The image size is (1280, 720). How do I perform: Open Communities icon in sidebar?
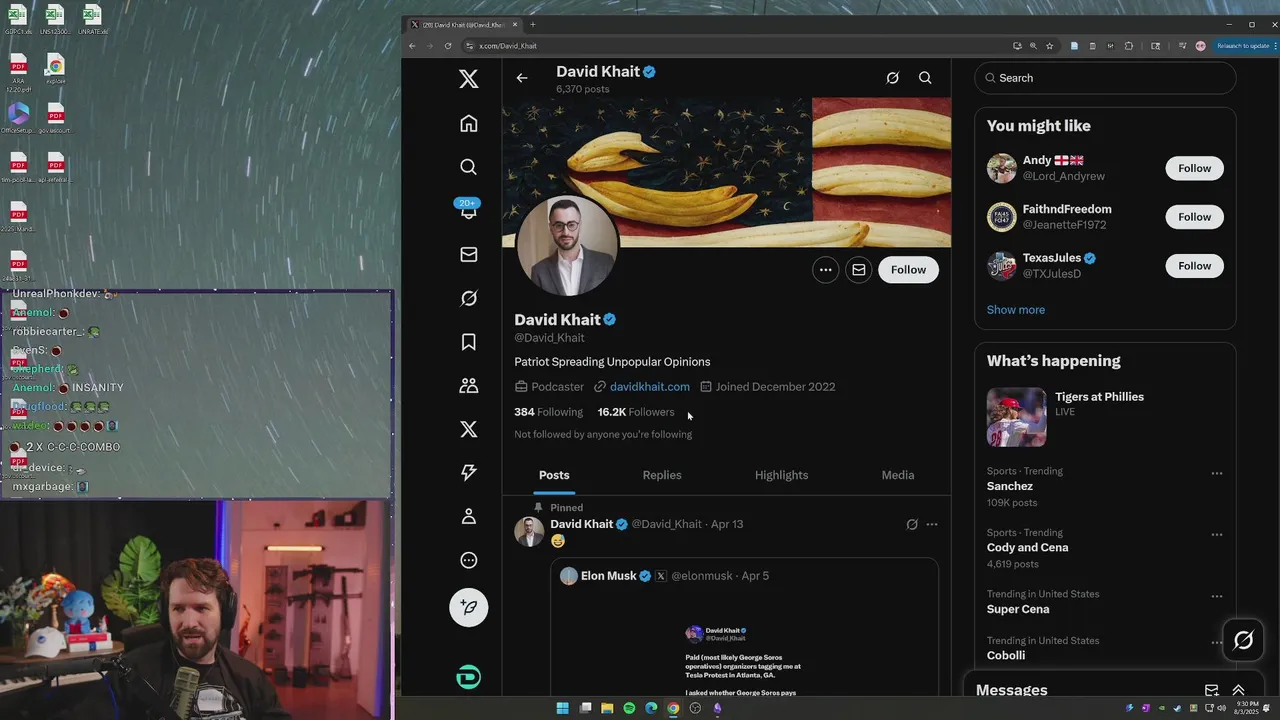[469, 386]
